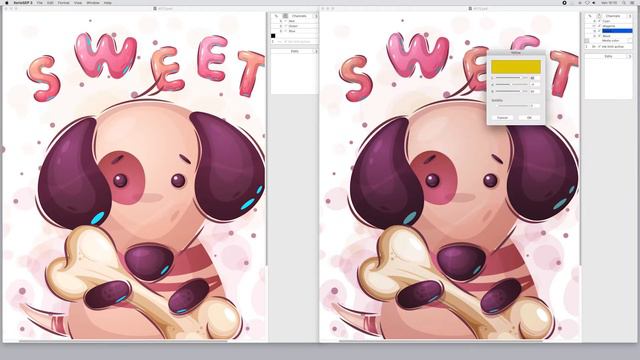
Task: Open the Window menu
Action: click(x=93, y=2)
